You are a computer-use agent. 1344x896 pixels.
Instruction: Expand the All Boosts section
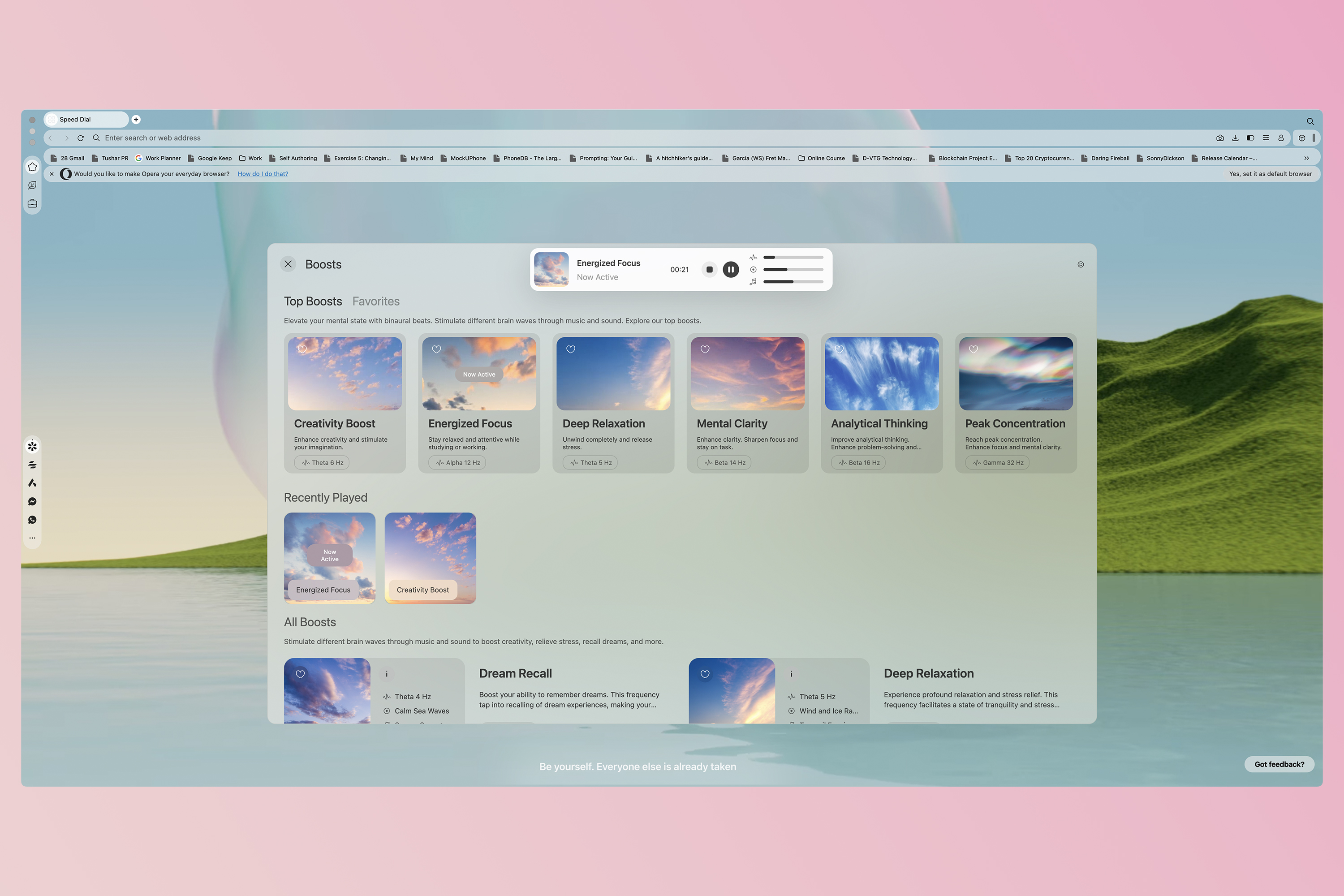pyautogui.click(x=309, y=622)
